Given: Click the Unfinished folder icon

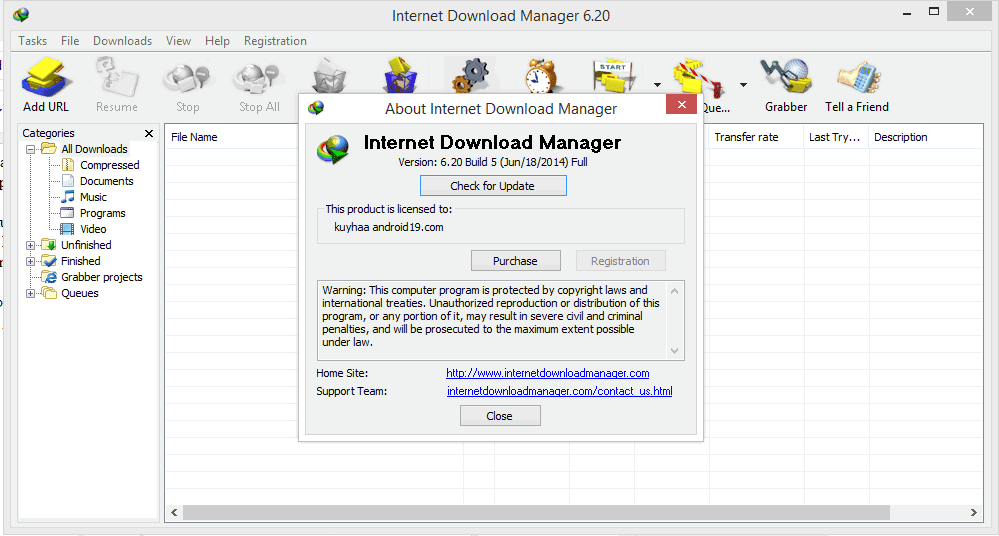Looking at the screenshot, I should click(49, 245).
